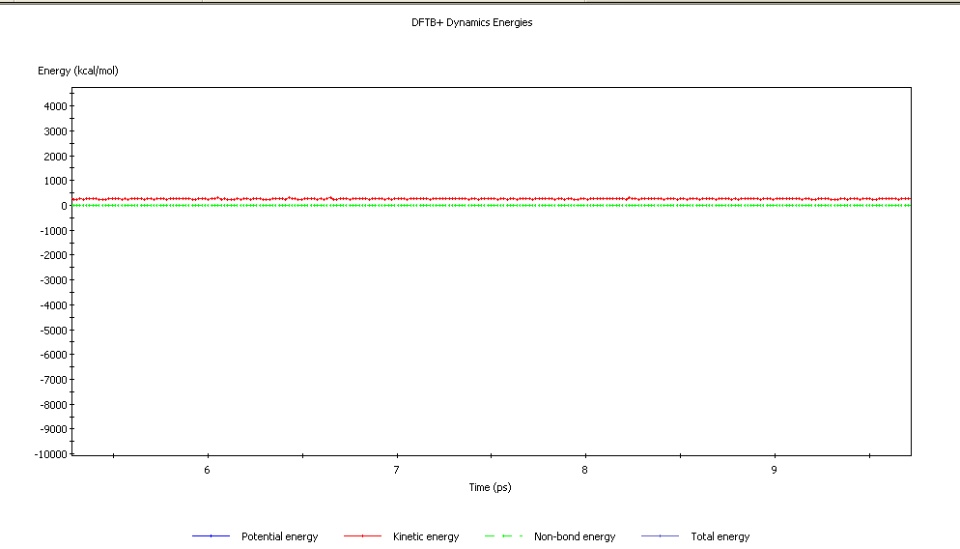Click the red kinetic energy curve
This screenshot has width=960, height=549.
click(x=490, y=199)
